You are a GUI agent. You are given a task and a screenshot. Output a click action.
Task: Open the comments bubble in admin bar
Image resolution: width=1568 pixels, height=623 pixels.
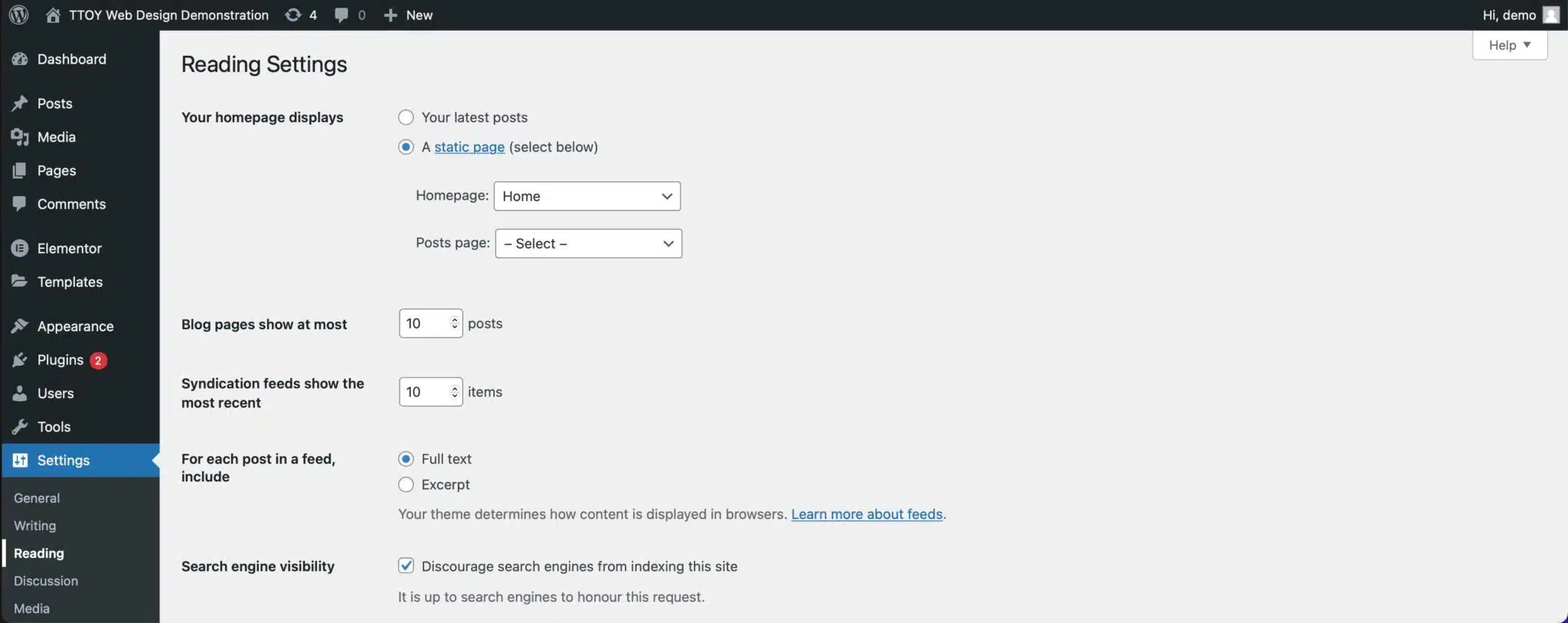[341, 15]
